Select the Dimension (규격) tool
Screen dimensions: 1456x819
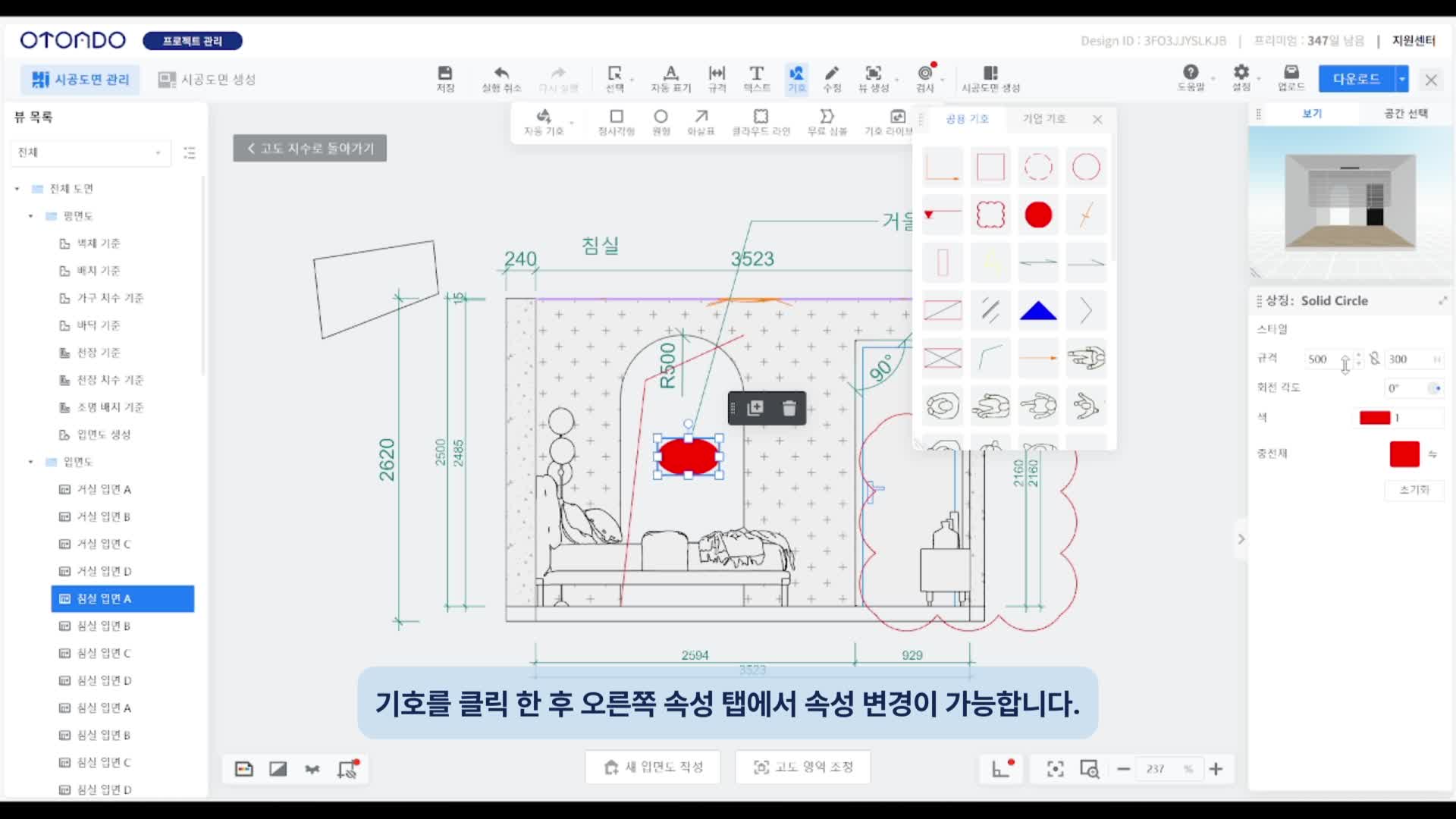tap(717, 77)
